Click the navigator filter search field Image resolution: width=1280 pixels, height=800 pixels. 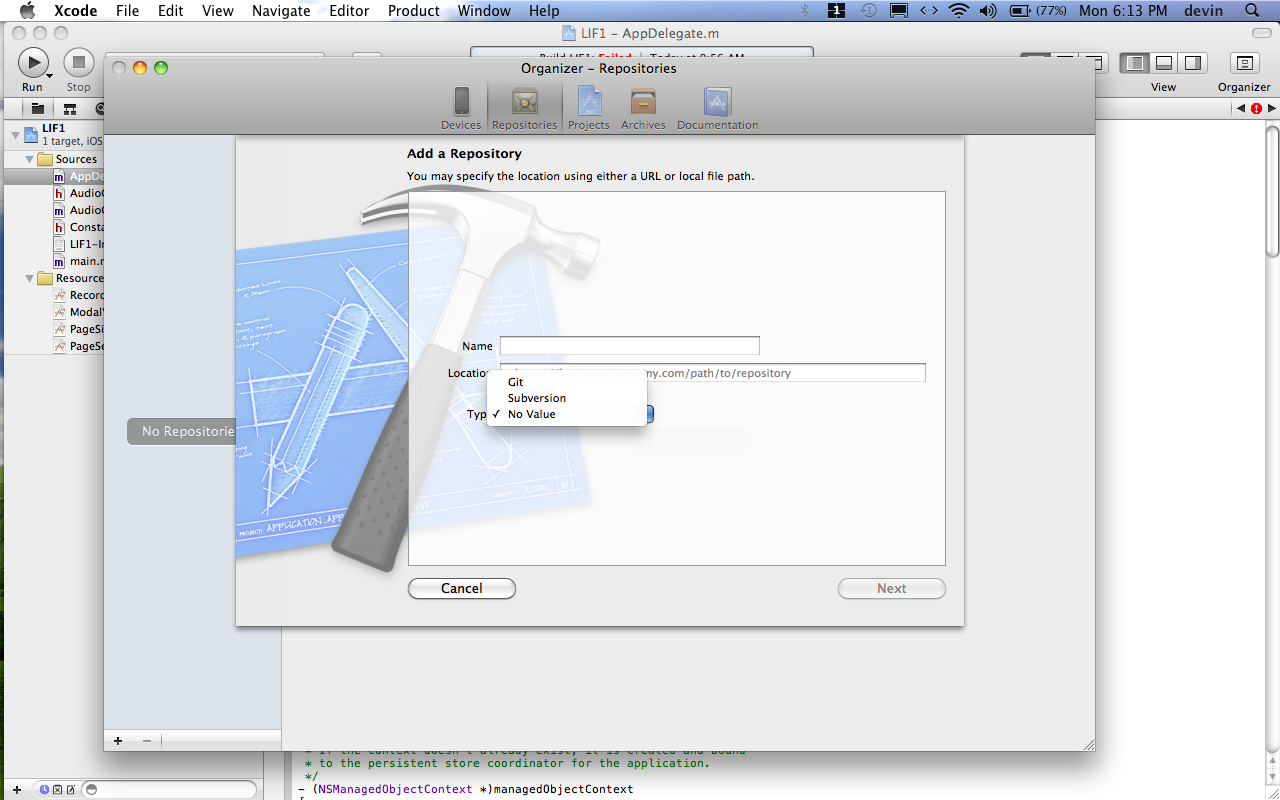tap(170, 790)
